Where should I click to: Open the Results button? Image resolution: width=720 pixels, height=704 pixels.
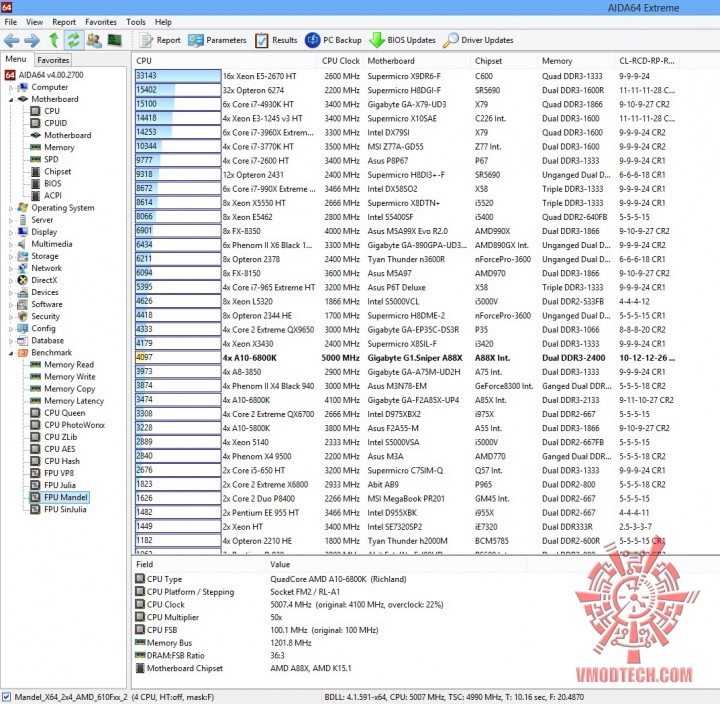click(x=276, y=40)
